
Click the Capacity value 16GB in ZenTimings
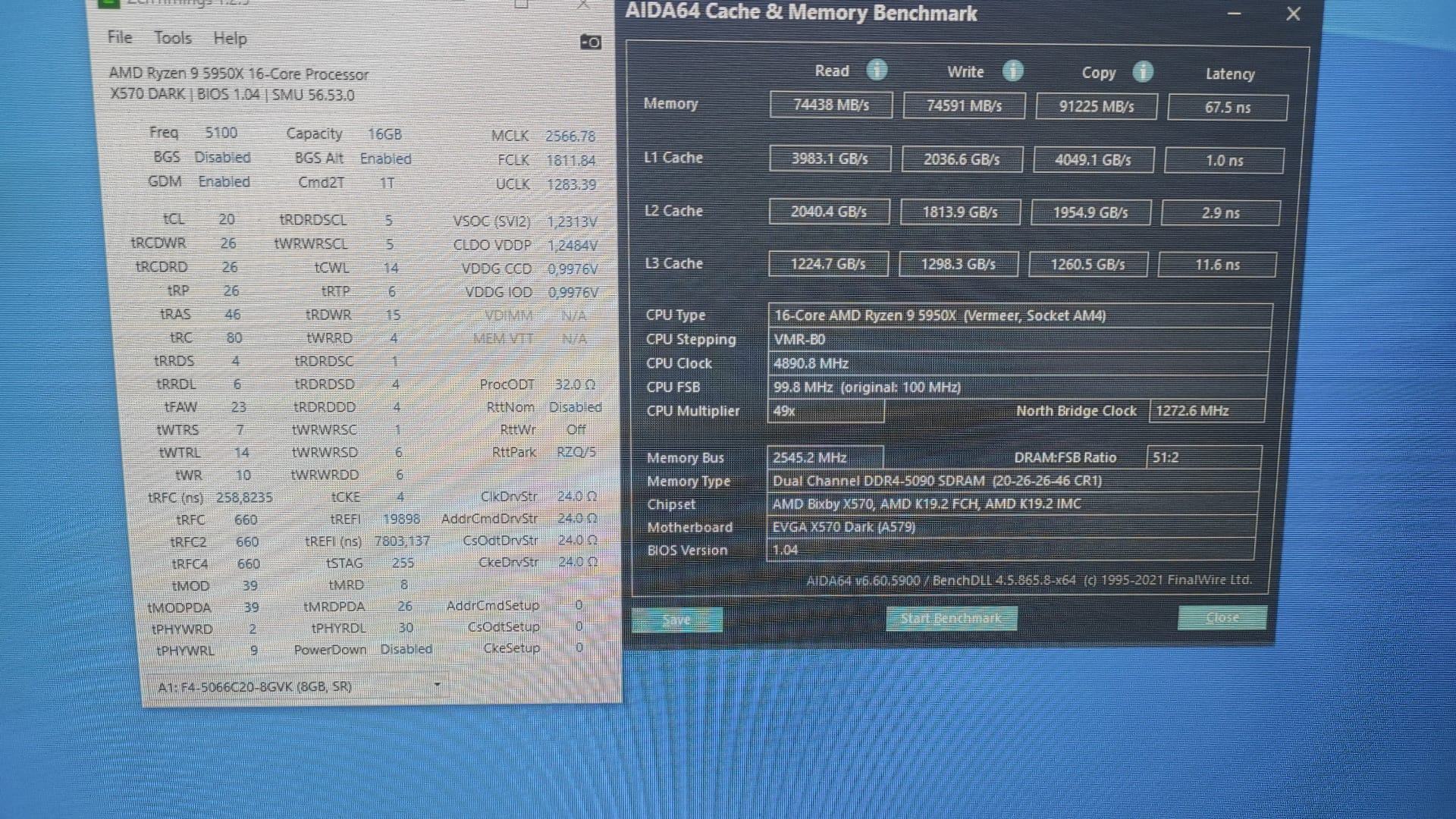(384, 134)
